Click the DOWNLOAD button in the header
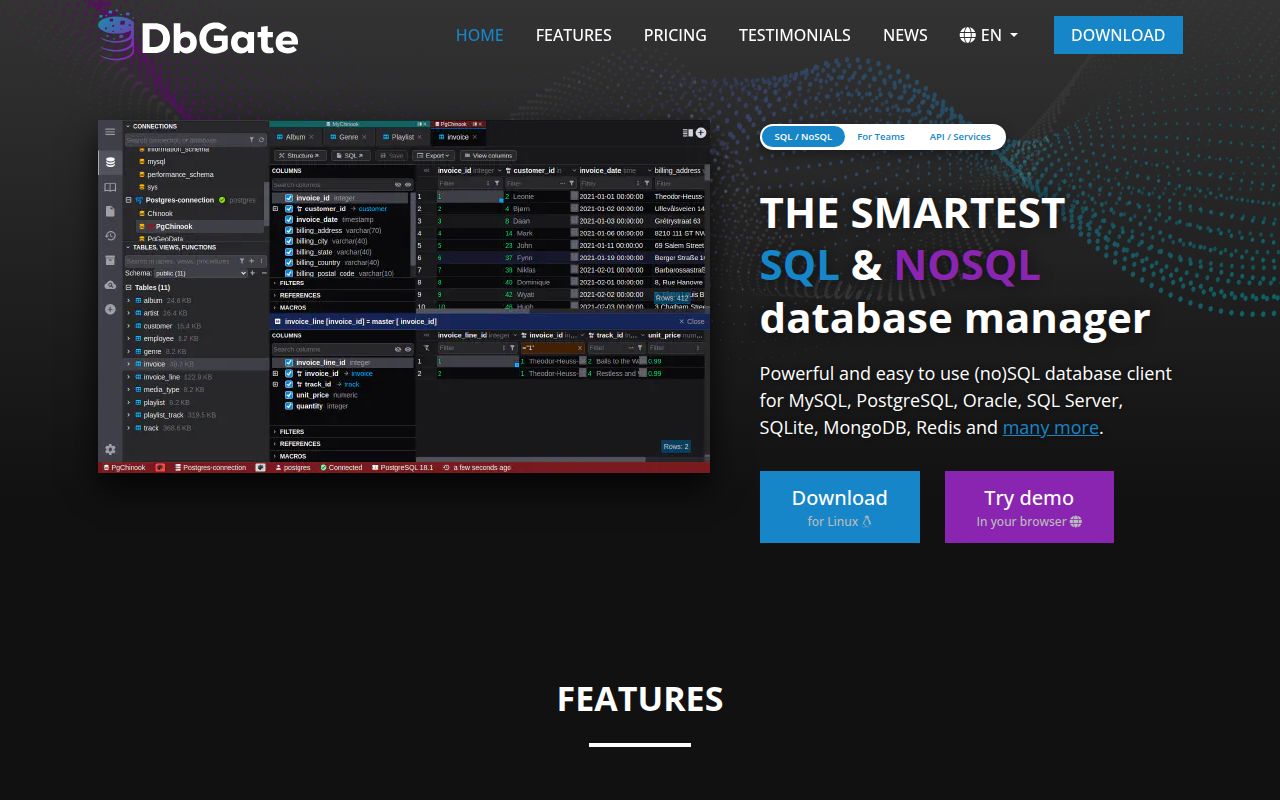Image resolution: width=1280 pixels, height=800 pixels. tap(1118, 35)
